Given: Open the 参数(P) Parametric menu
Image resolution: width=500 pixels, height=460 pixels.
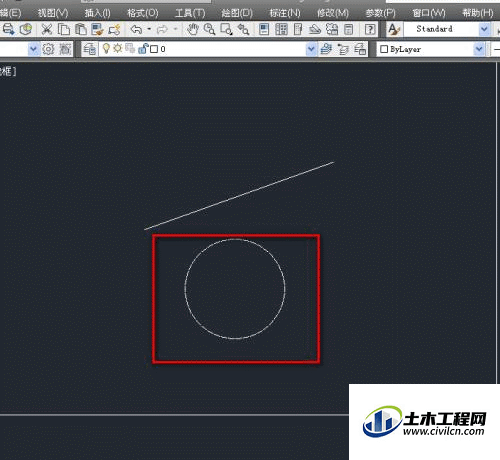Looking at the screenshot, I should tap(380, 13).
